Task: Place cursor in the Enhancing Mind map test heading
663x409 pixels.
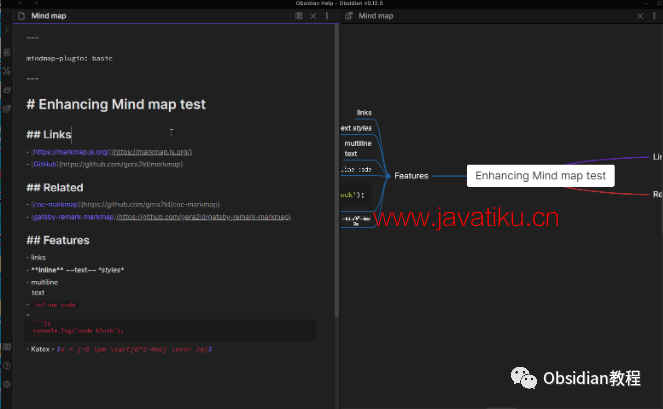Action: click(116, 104)
